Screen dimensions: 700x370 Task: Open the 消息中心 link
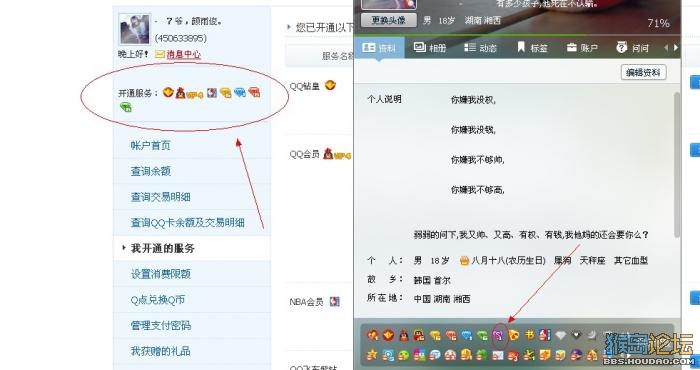coord(183,54)
